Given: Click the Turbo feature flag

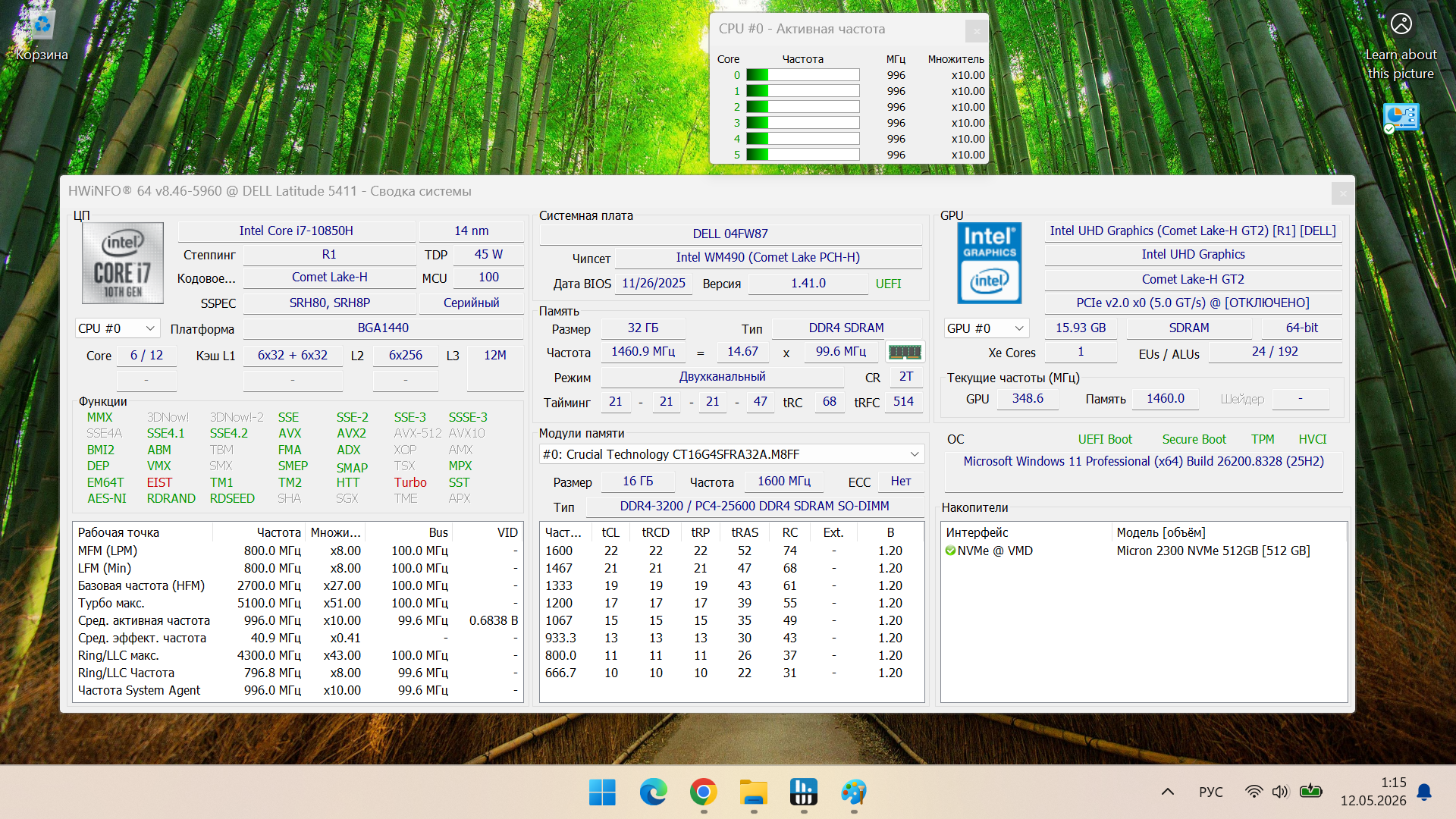Looking at the screenshot, I should (410, 482).
